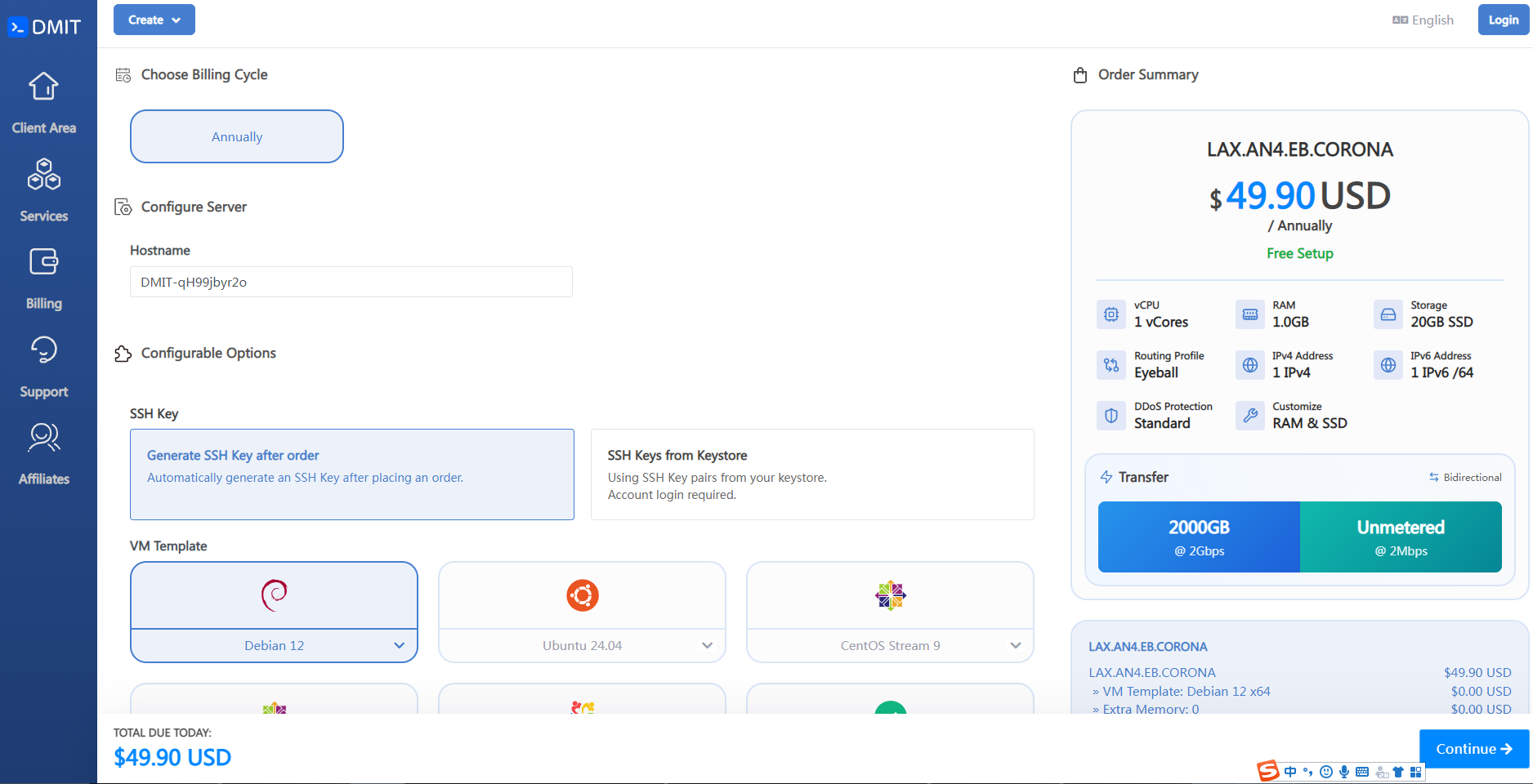Open Services cubes icon in sidebar
Image resolution: width=1533 pixels, height=784 pixels.
click(x=43, y=174)
